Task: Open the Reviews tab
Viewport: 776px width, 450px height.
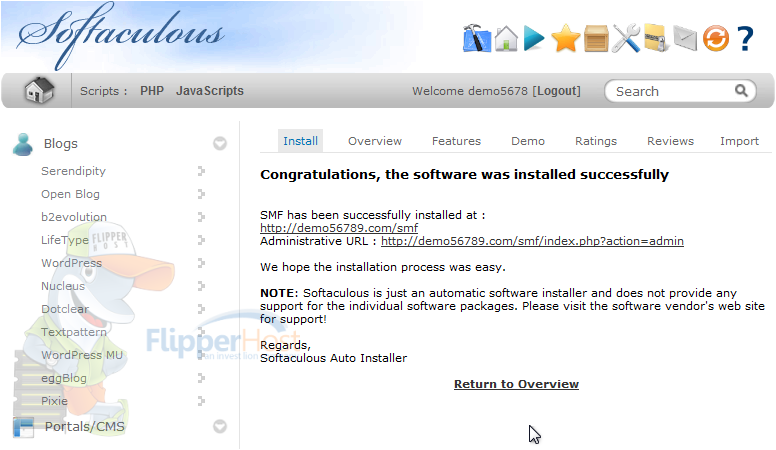Action: pyautogui.click(x=670, y=141)
